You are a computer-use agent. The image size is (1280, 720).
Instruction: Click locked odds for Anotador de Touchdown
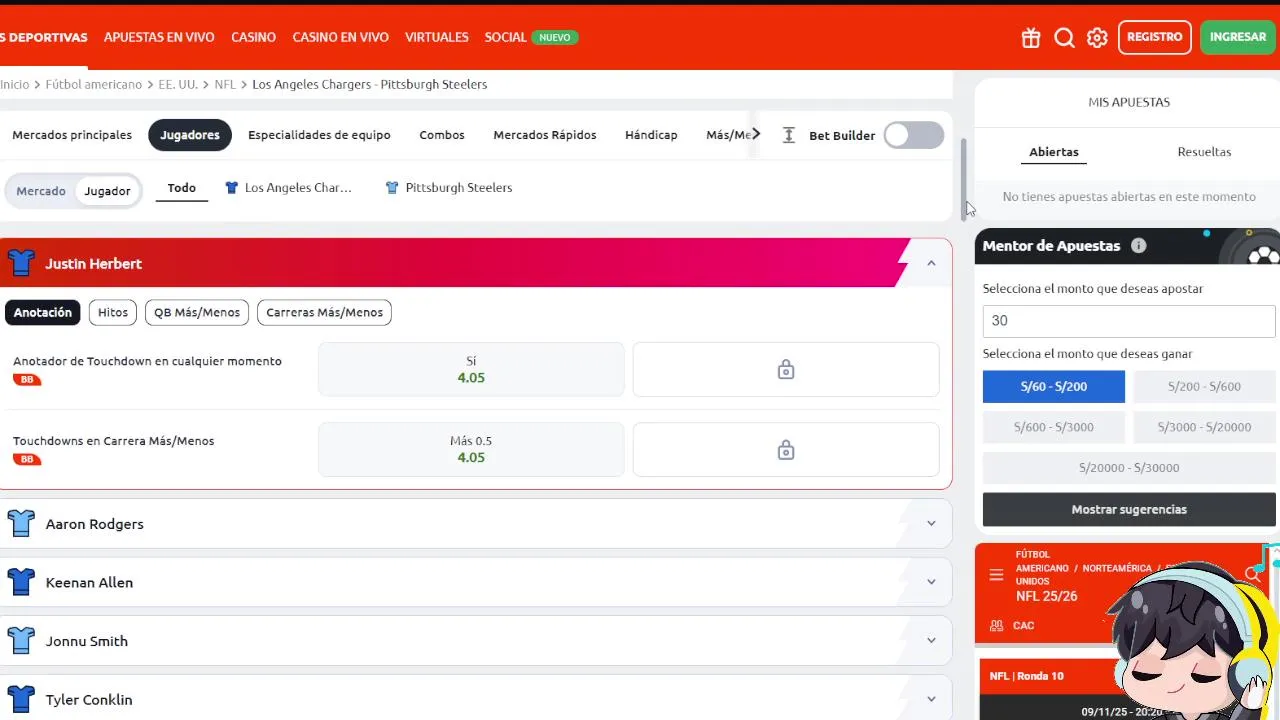(x=786, y=369)
